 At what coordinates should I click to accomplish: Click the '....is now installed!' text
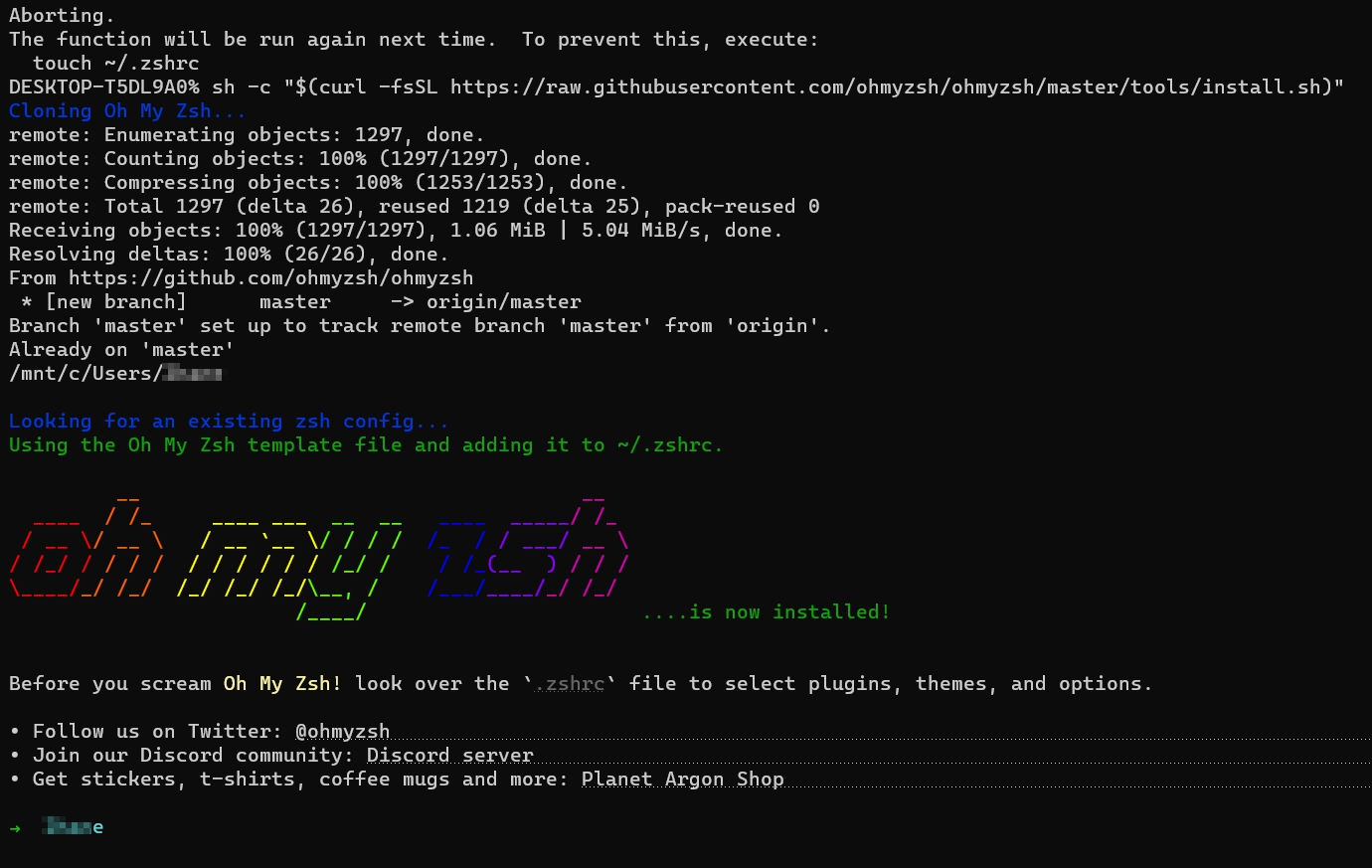coord(767,612)
